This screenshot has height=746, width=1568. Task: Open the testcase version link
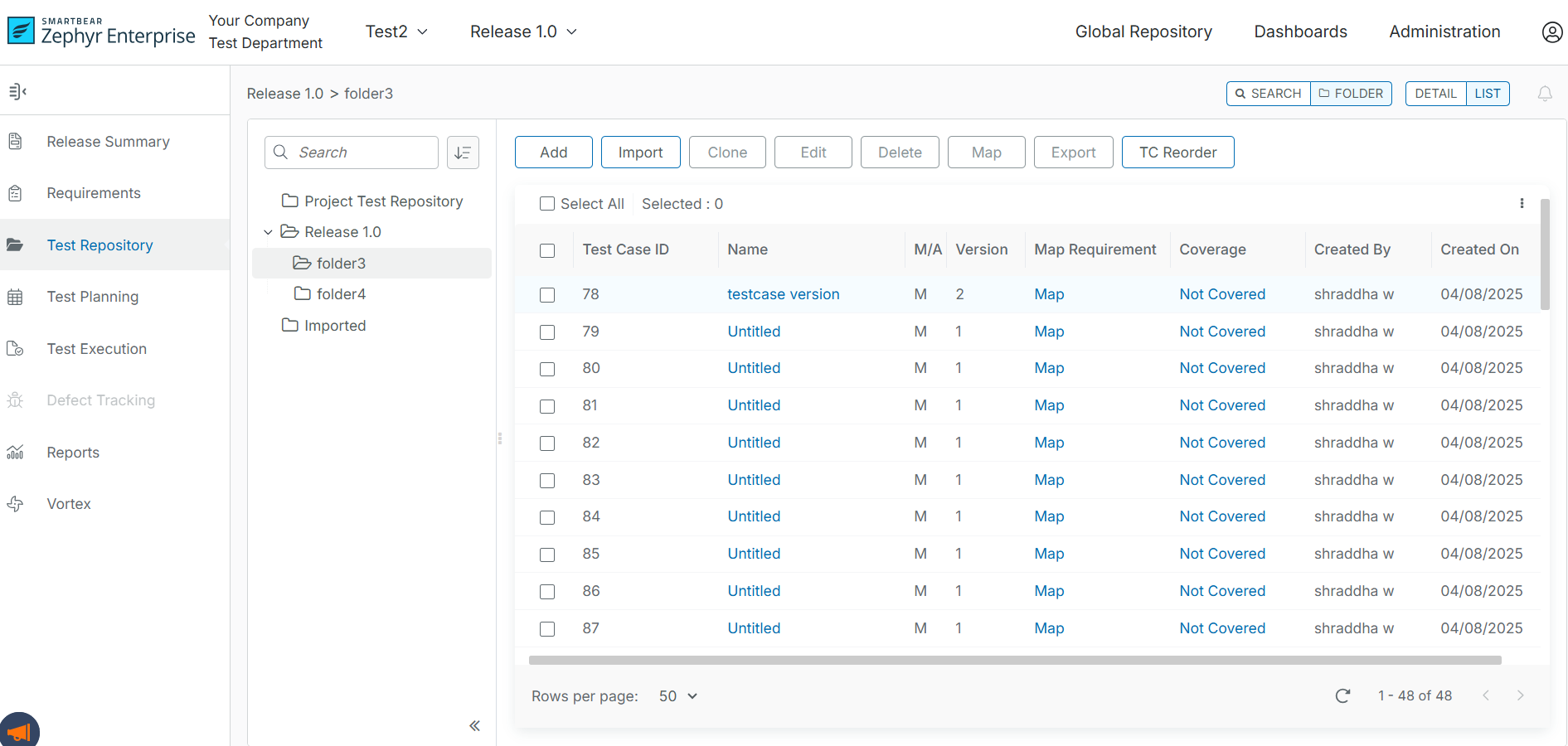783,294
